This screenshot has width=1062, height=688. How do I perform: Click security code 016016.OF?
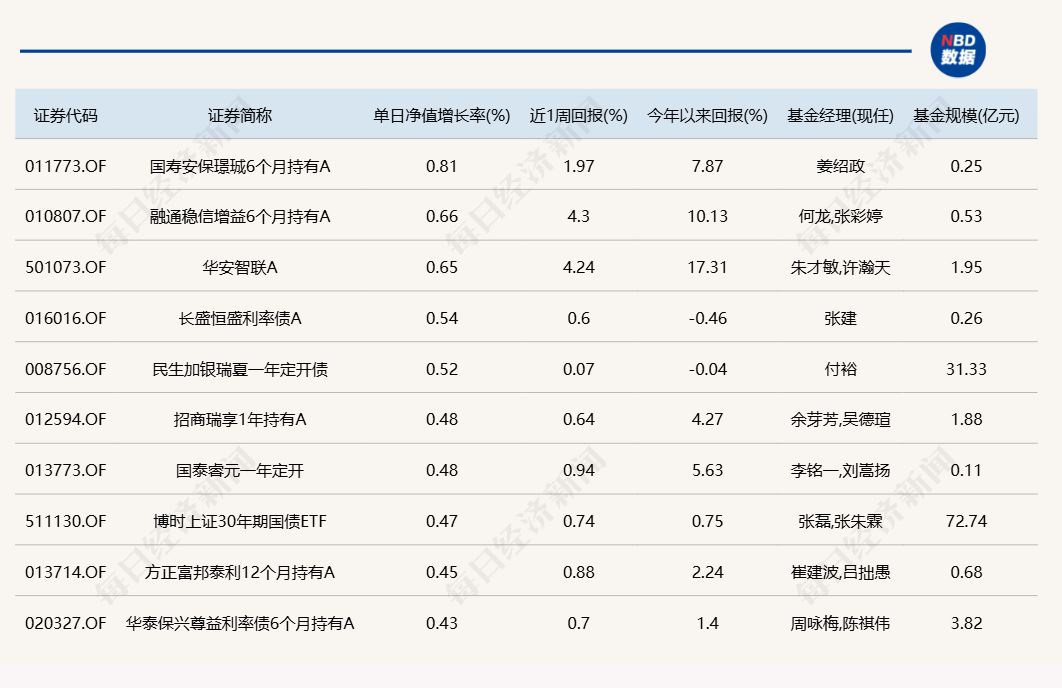66,318
